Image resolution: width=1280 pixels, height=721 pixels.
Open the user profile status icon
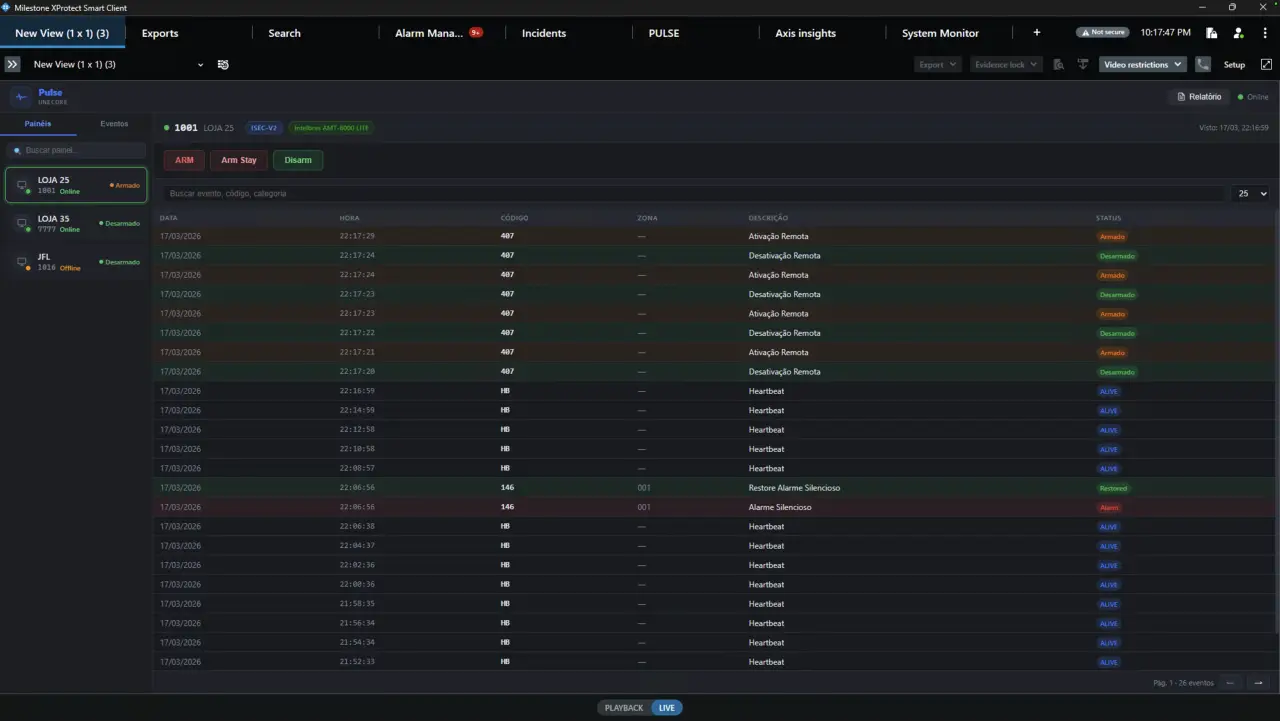pyautogui.click(x=1238, y=33)
